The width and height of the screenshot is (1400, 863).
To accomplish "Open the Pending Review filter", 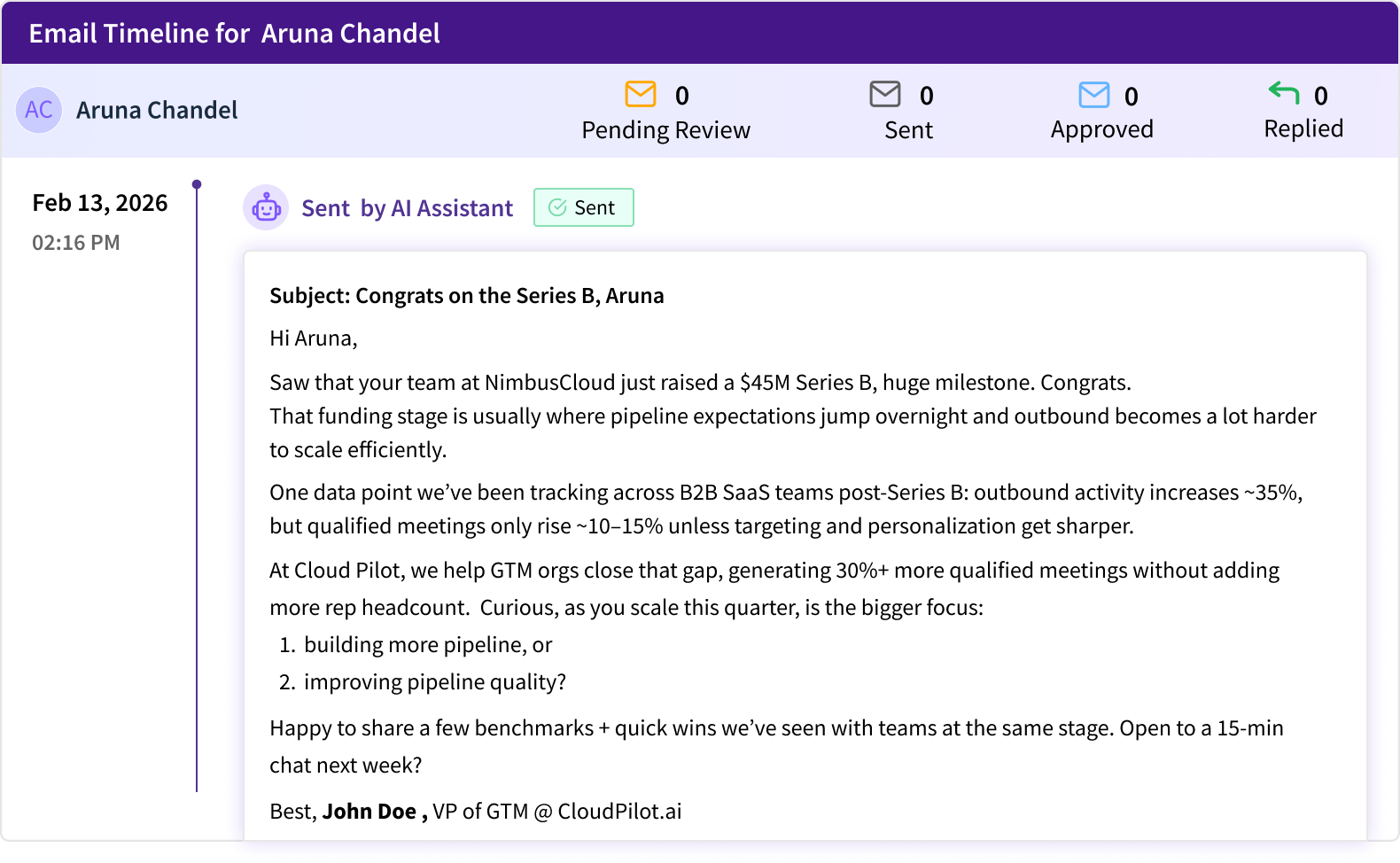I will pos(665,130).
